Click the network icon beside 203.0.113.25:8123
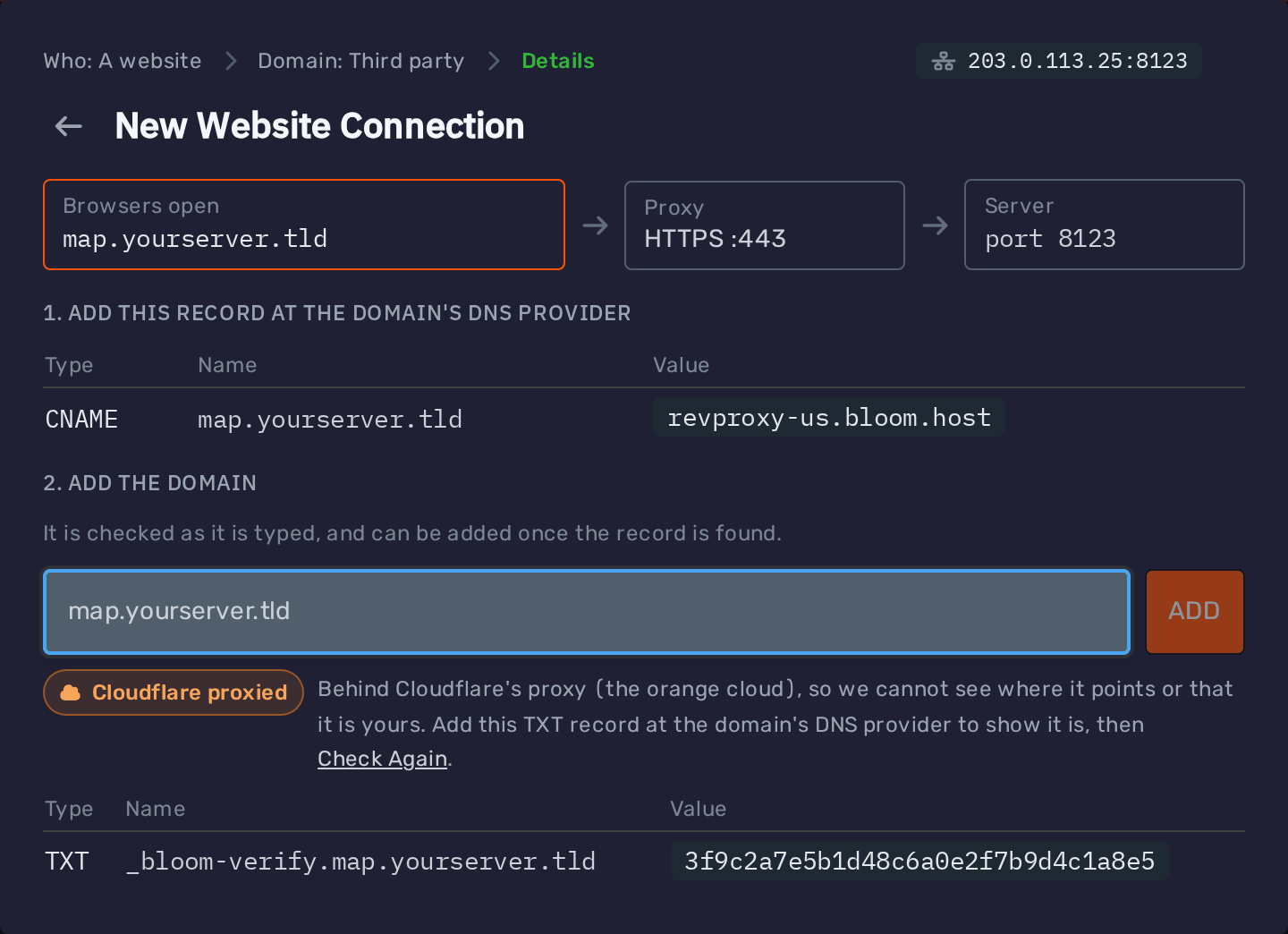This screenshot has height=934, width=1288. click(x=944, y=61)
